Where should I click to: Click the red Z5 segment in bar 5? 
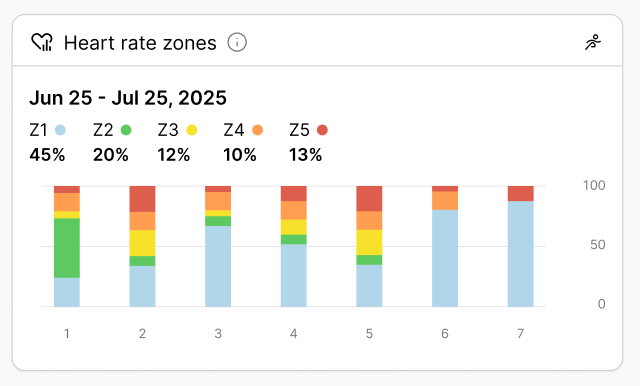click(x=369, y=199)
